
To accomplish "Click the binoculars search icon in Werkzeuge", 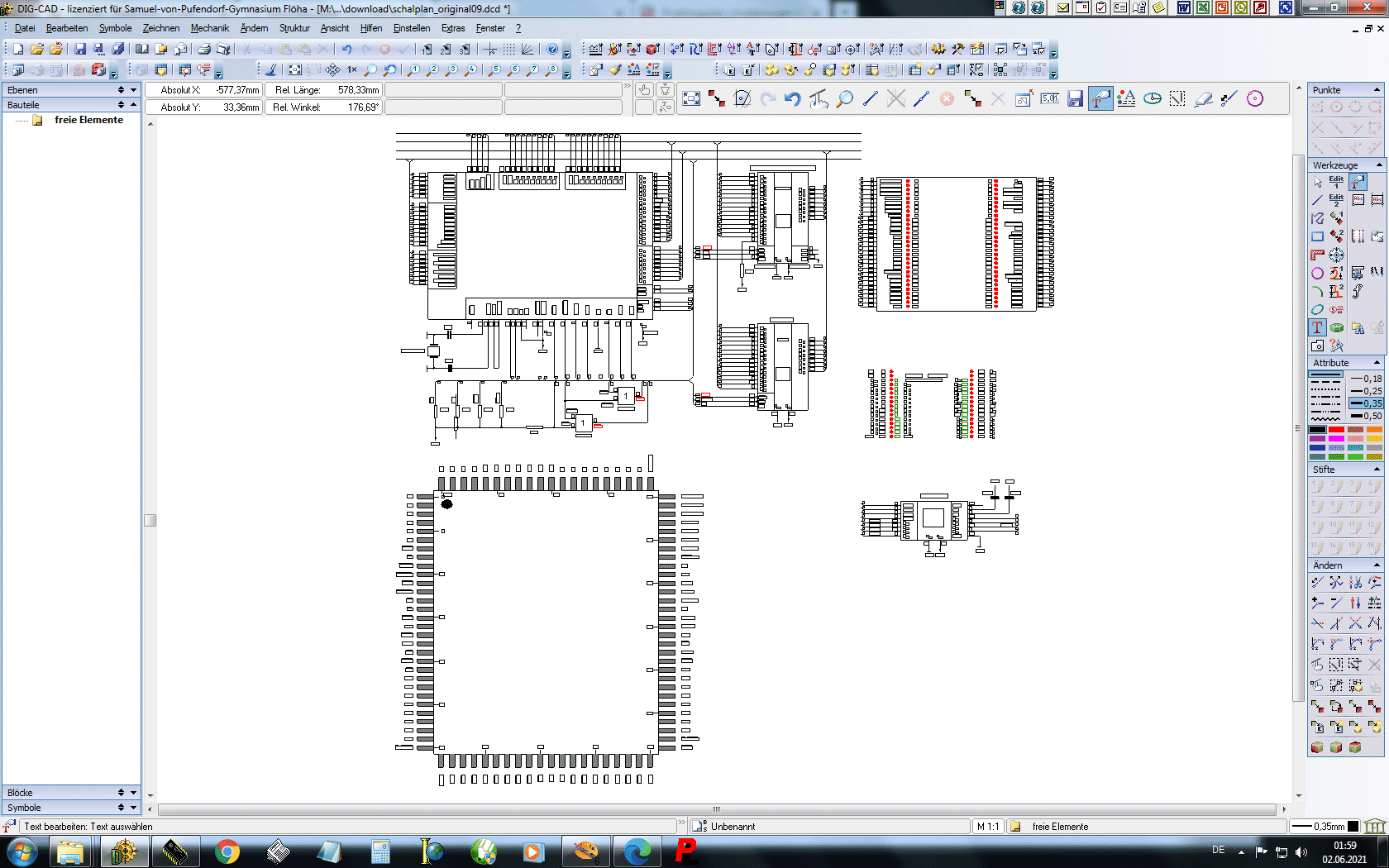I will click(1357, 327).
